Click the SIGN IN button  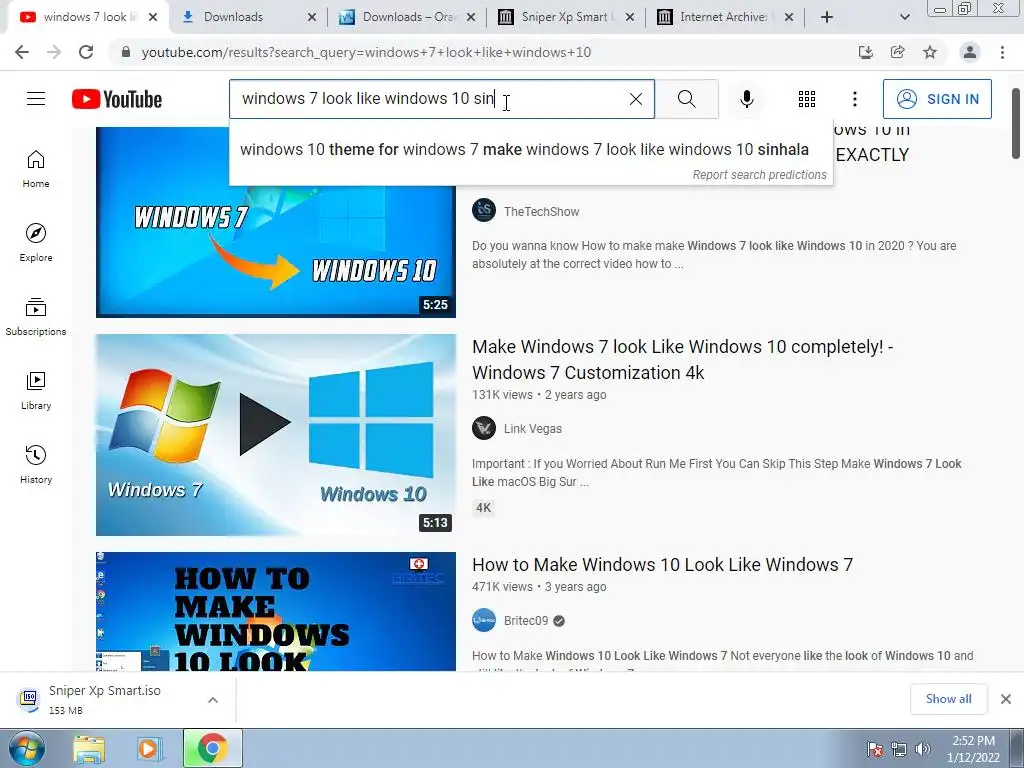[937, 99]
